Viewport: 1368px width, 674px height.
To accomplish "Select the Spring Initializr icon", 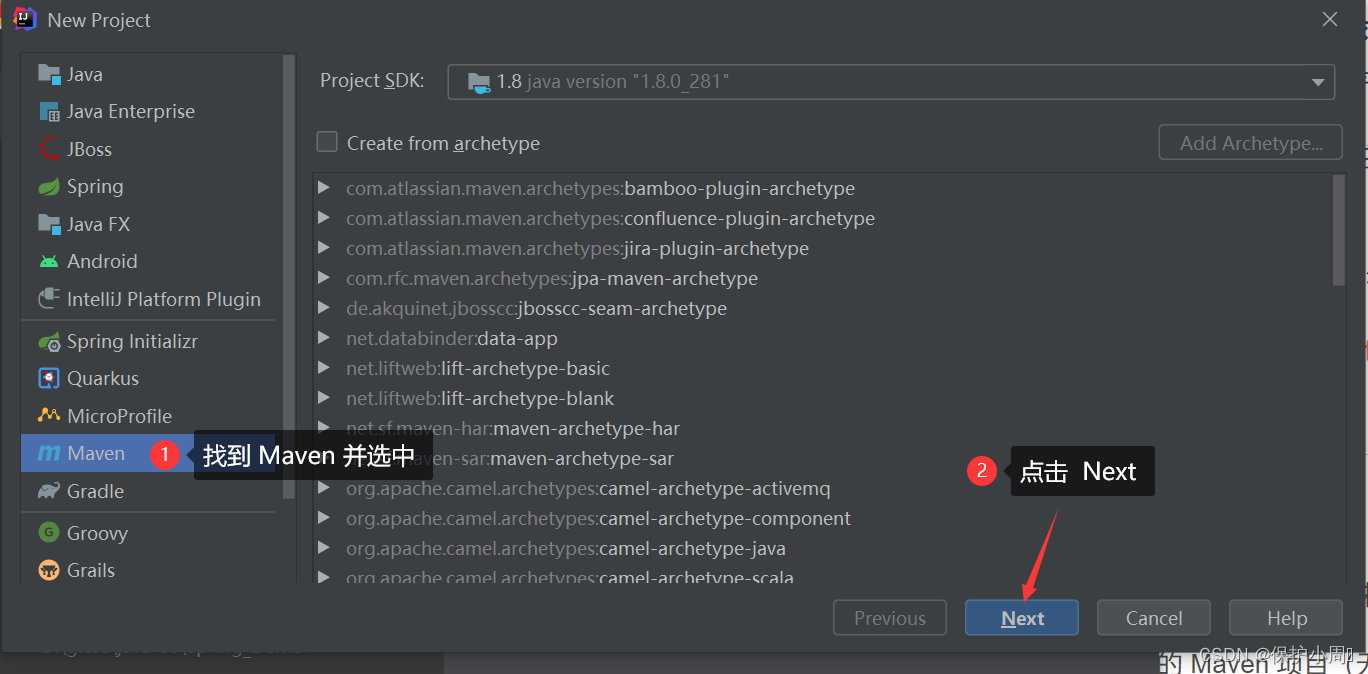I will click(49, 341).
